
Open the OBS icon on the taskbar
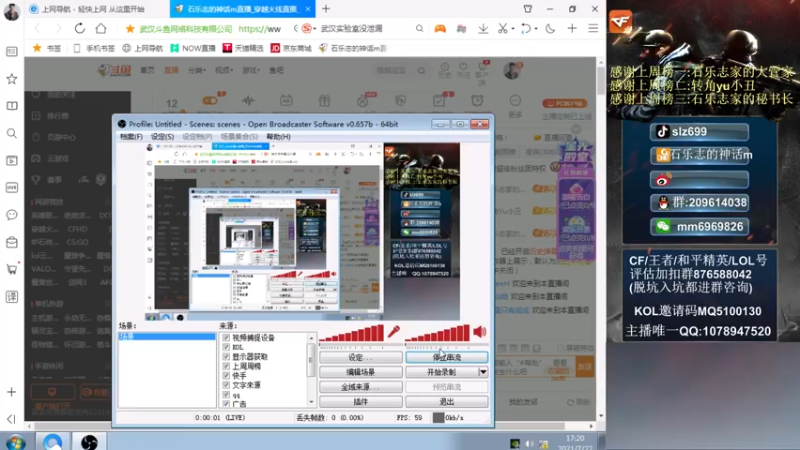click(x=89, y=442)
